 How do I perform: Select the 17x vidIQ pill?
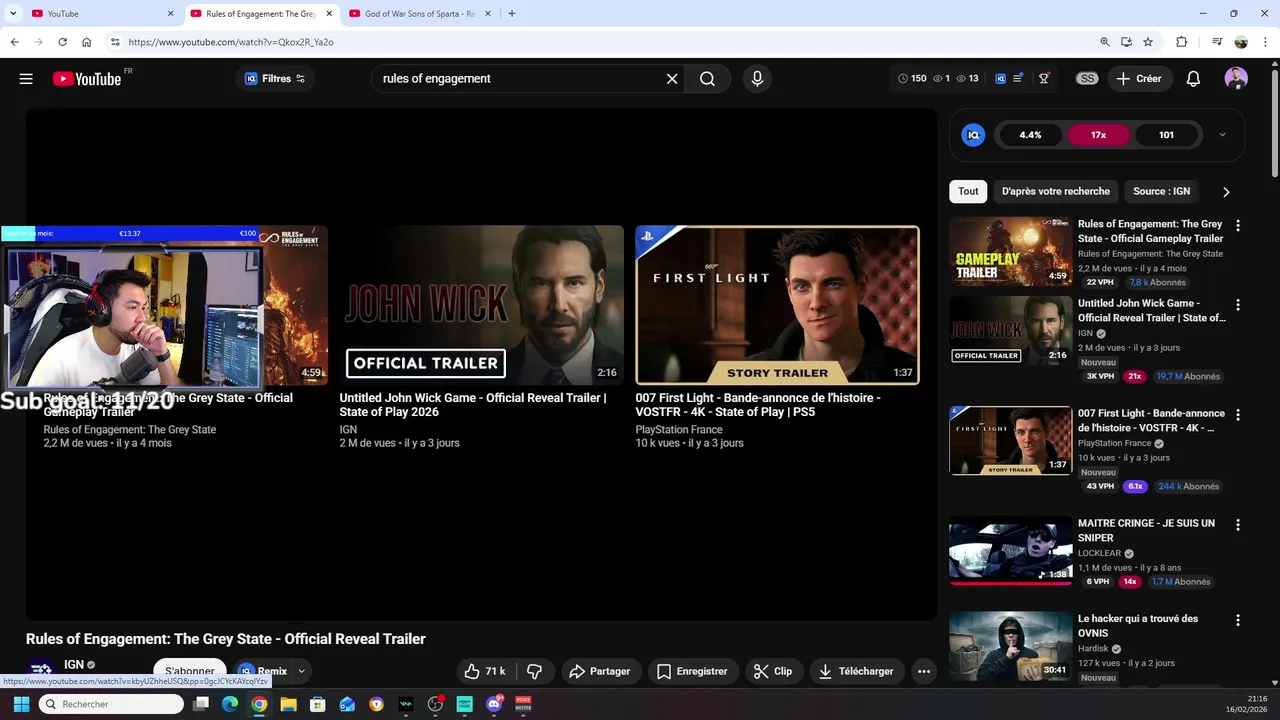click(1098, 135)
